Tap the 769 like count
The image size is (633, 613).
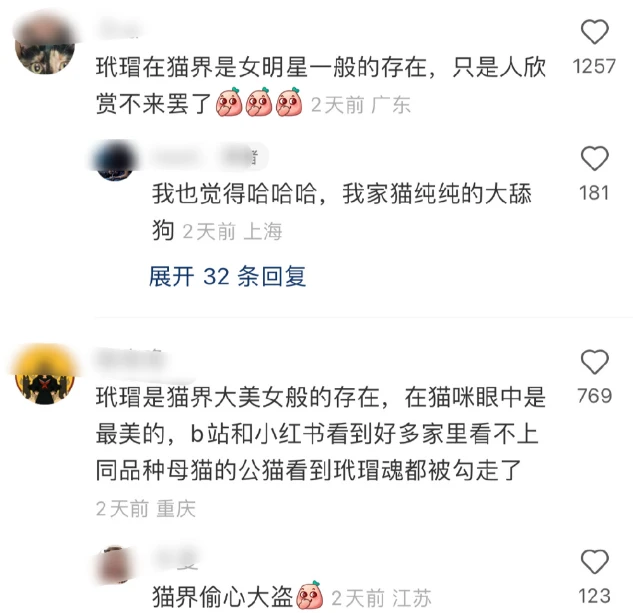[594, 396]
